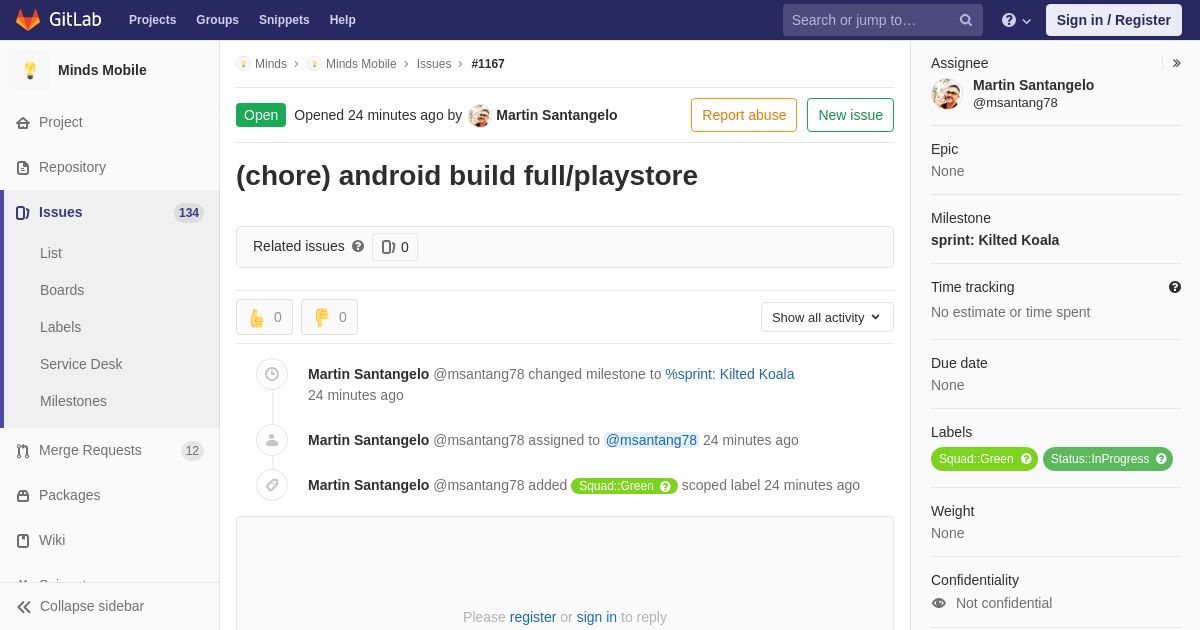The height and width of the screenshot is (630, 1200).
Task: Open Groups in top navigation
Action: 217,20
